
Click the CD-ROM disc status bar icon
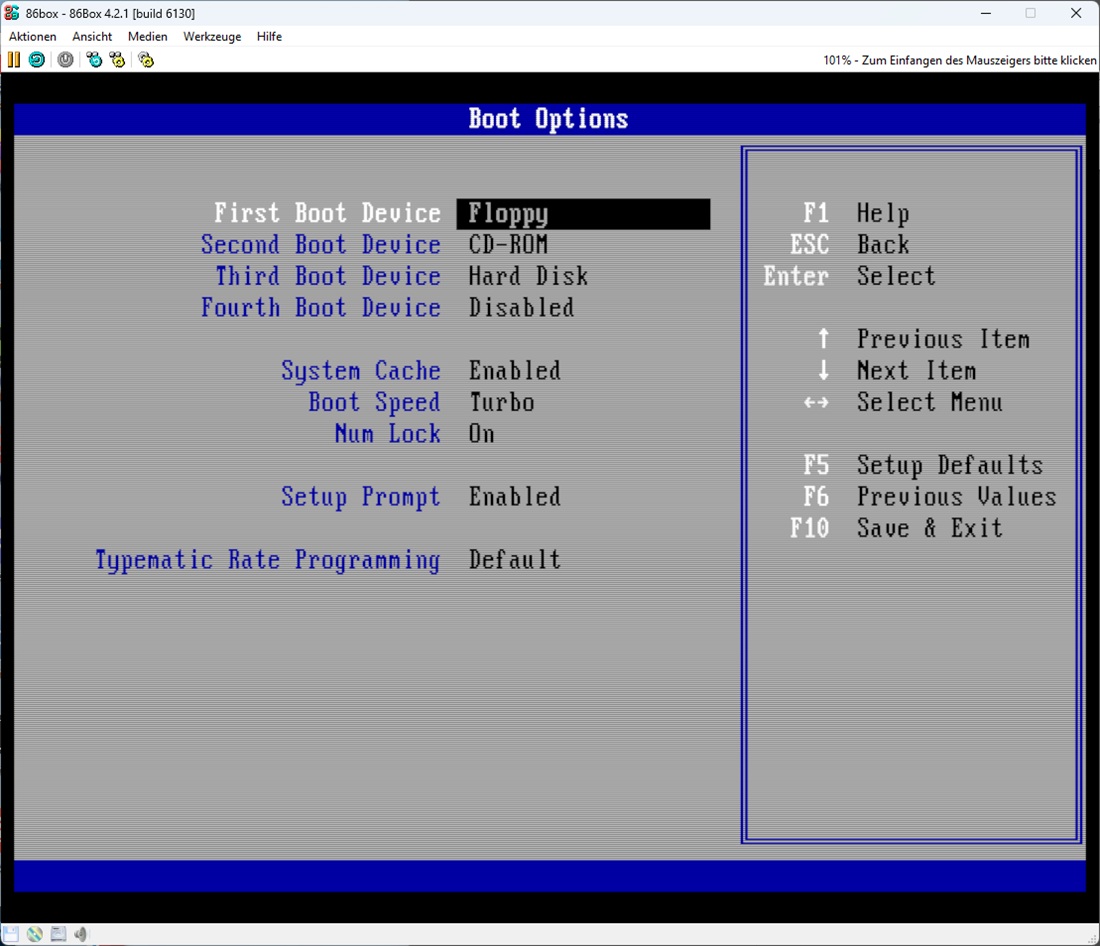pos(35,934)
